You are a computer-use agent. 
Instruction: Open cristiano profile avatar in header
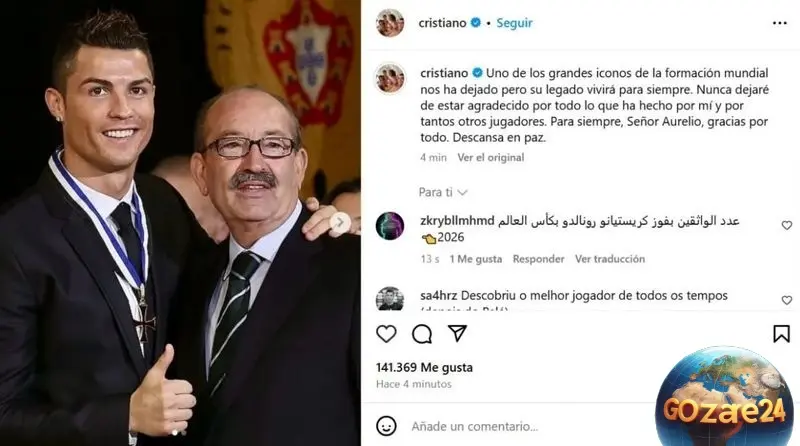pyautogui.click(x=390, y=23)
